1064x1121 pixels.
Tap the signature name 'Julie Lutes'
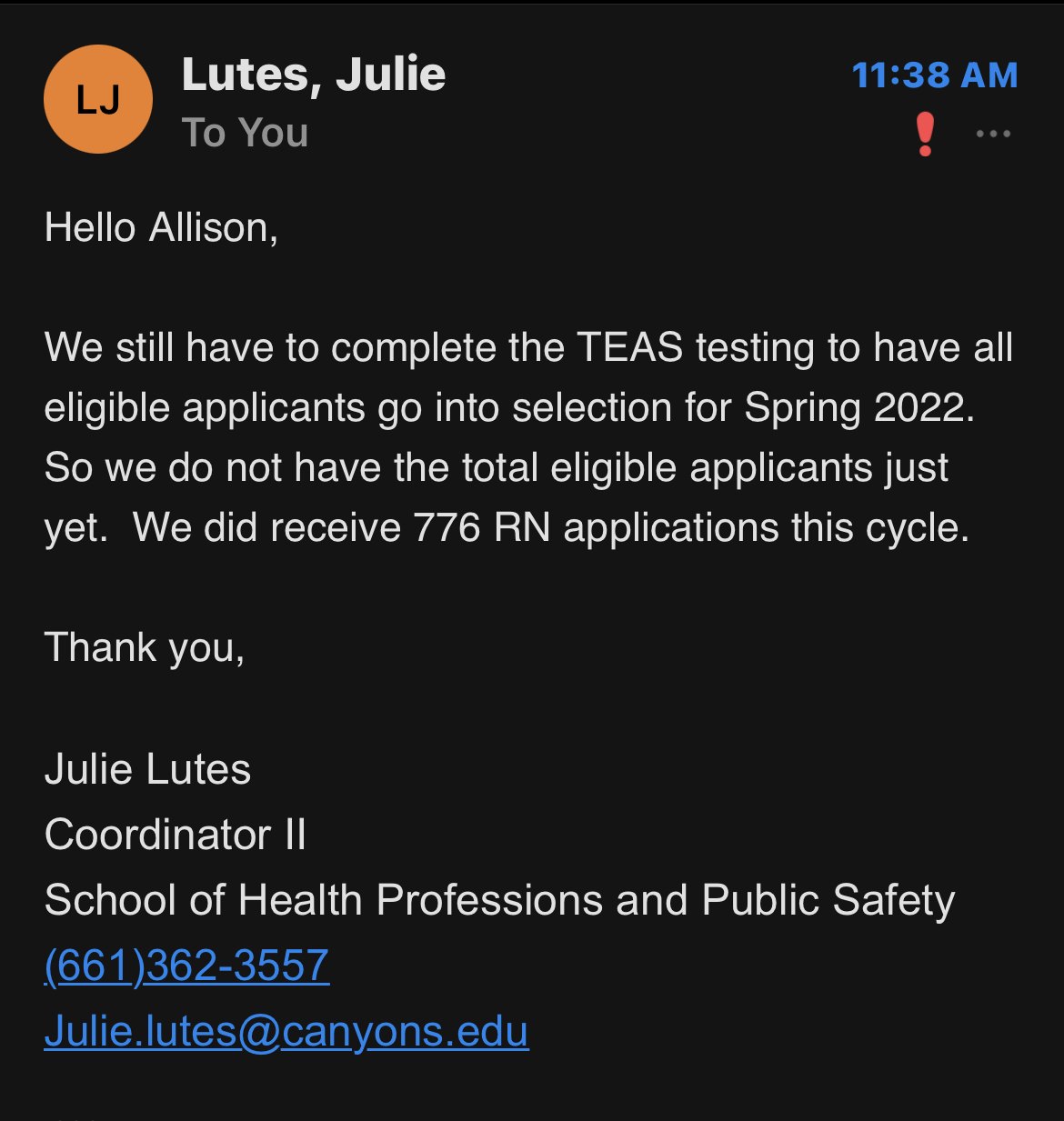click(x=147, y=769)
